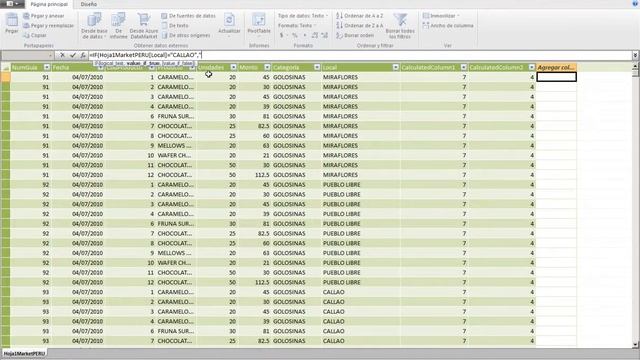Click the first PUEBLO LIBRE cell
This screenshot has height=360, width=640.
[360, 184]
